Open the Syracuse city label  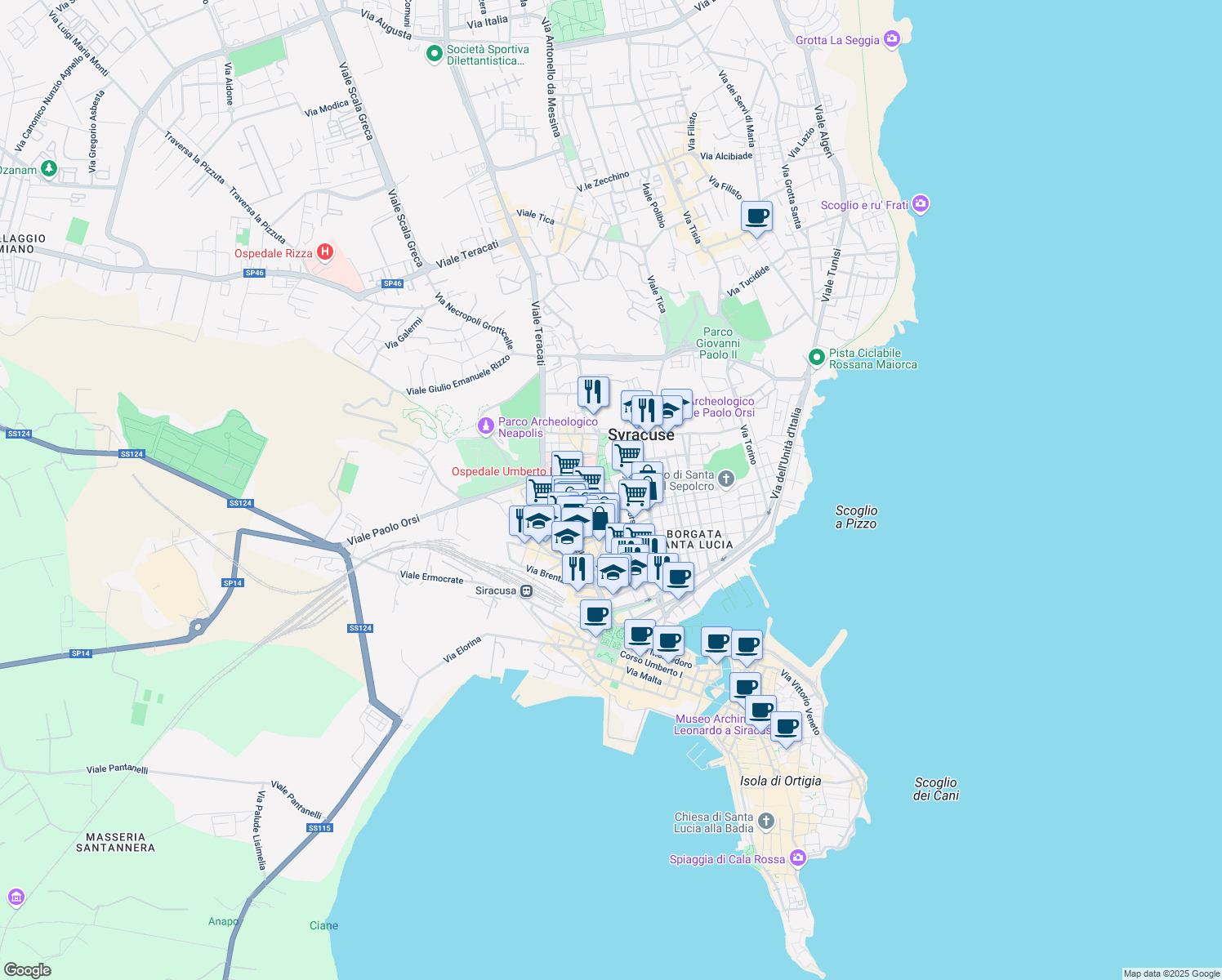[641, 434]
